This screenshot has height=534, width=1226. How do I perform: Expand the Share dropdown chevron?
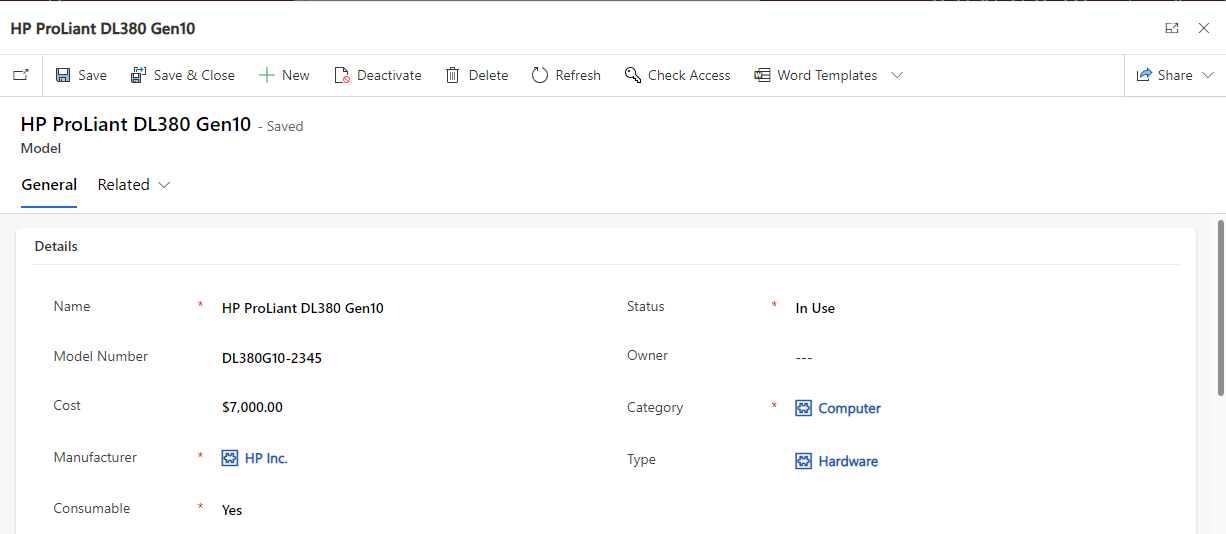1208,75
